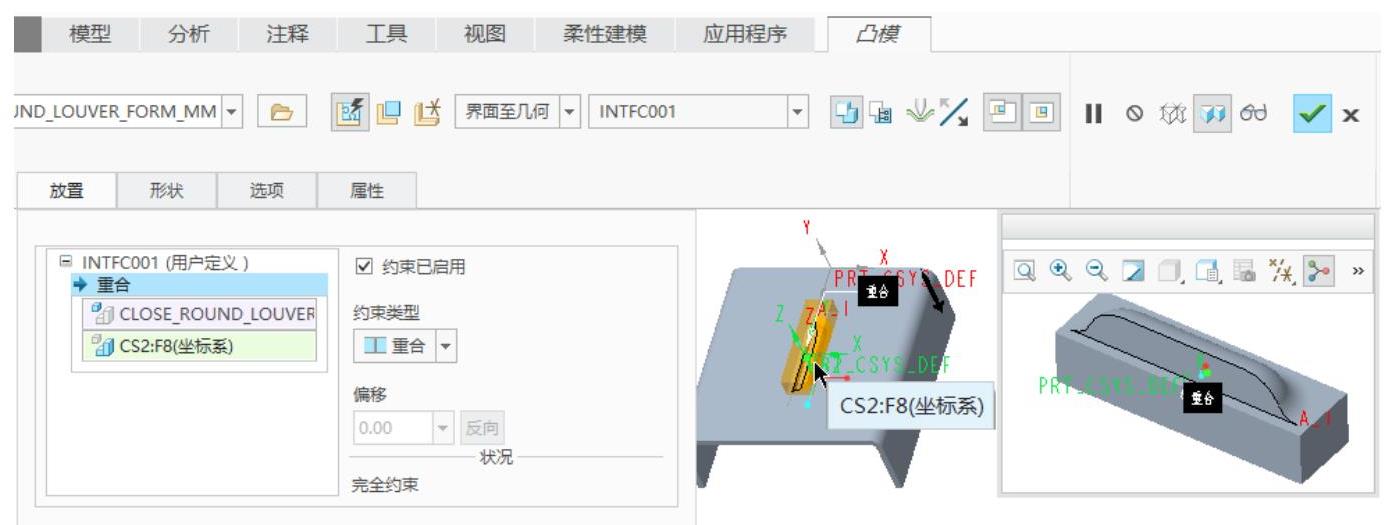
Task: Click the refit icon in preview toolbar
Action: [x=1025, y=270]
